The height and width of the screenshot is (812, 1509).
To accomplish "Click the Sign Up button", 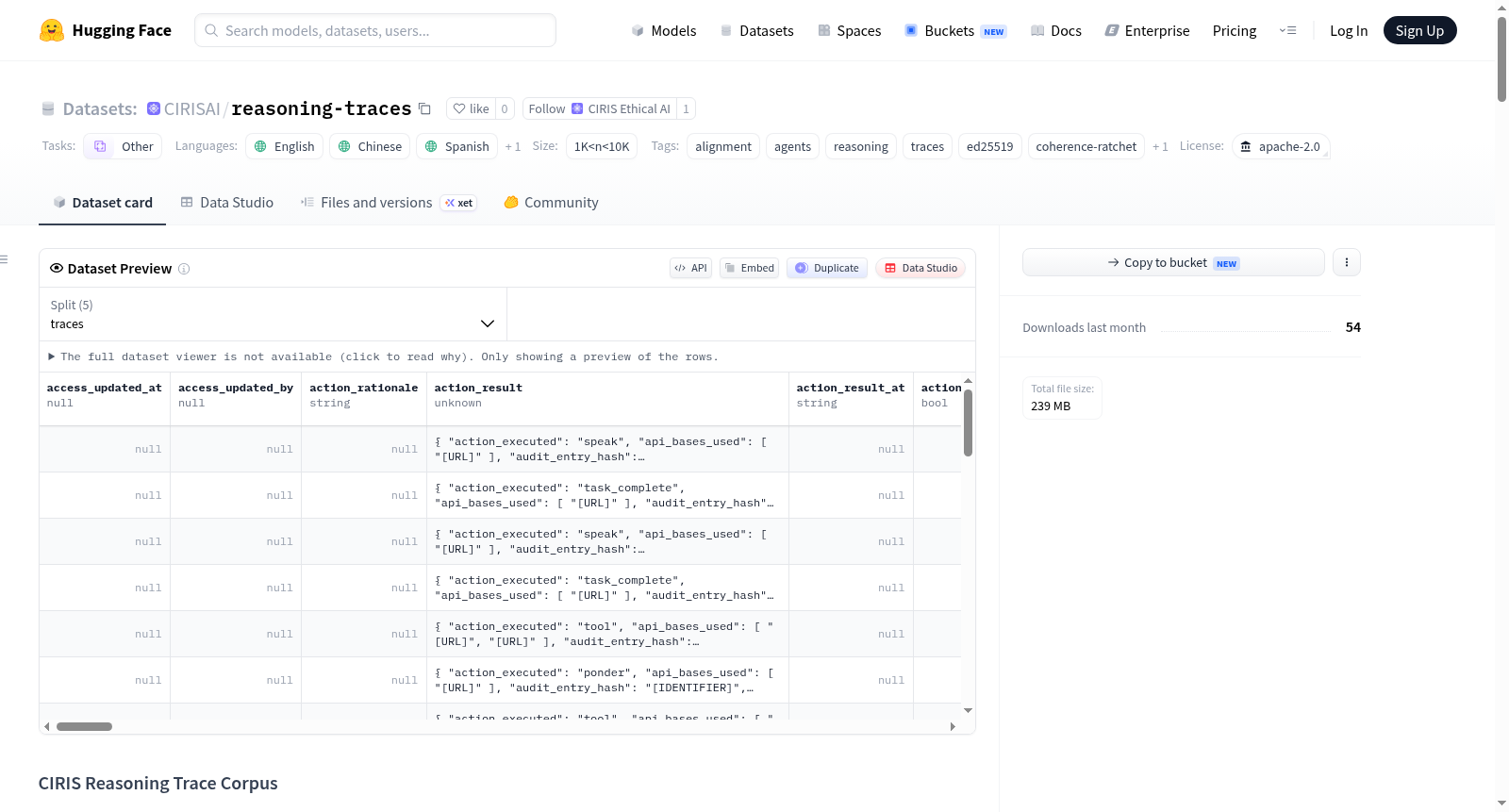I will point(1419,30).
